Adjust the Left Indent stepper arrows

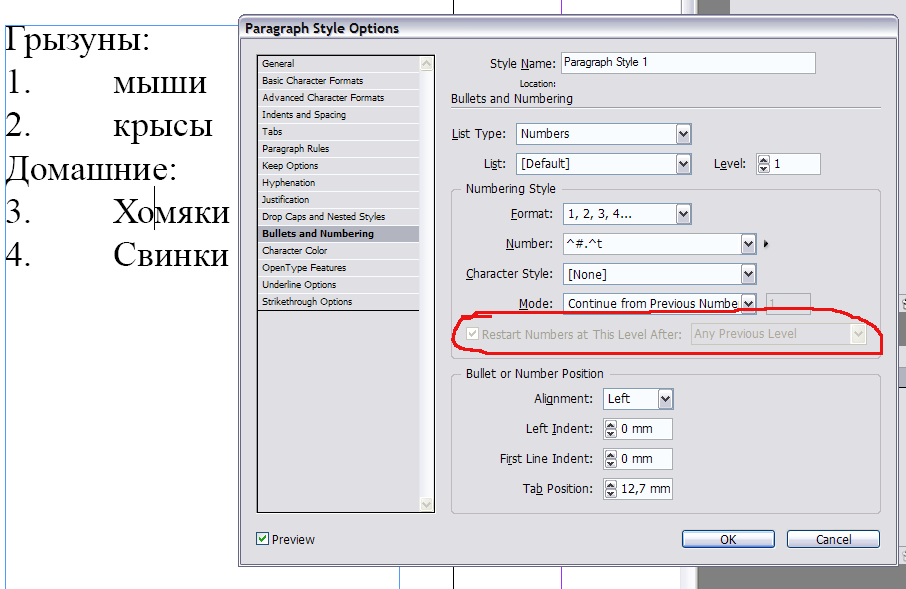tap(611, 429)
